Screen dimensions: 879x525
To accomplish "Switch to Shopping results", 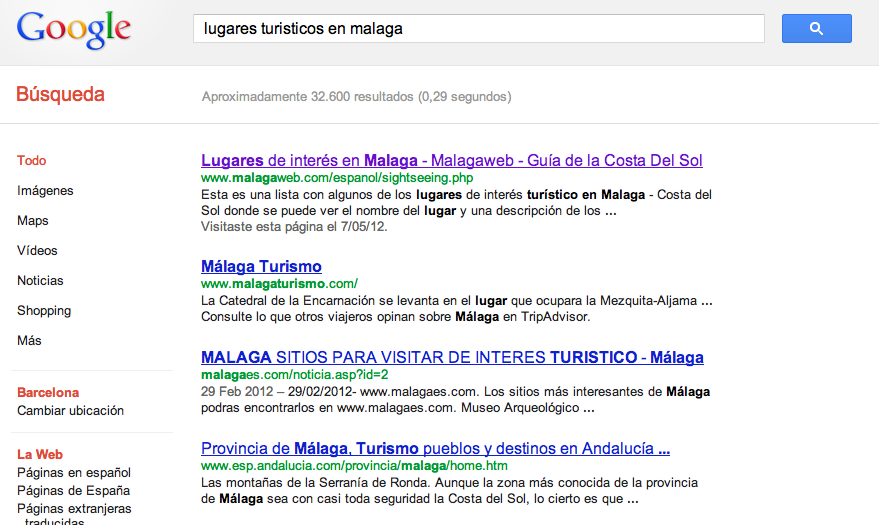I will [x=44, y=311].
